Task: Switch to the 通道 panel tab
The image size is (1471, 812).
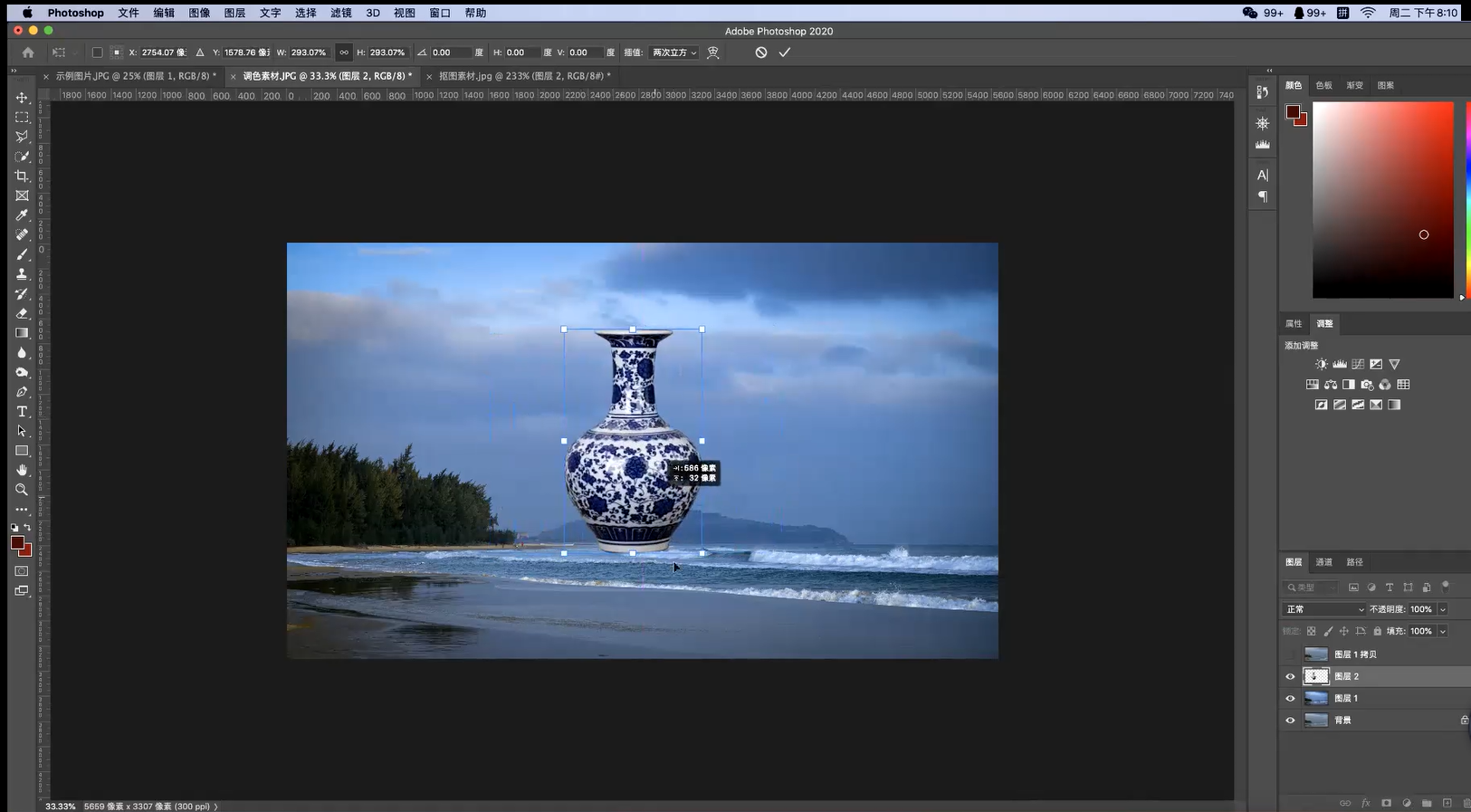Action: 1323,562
